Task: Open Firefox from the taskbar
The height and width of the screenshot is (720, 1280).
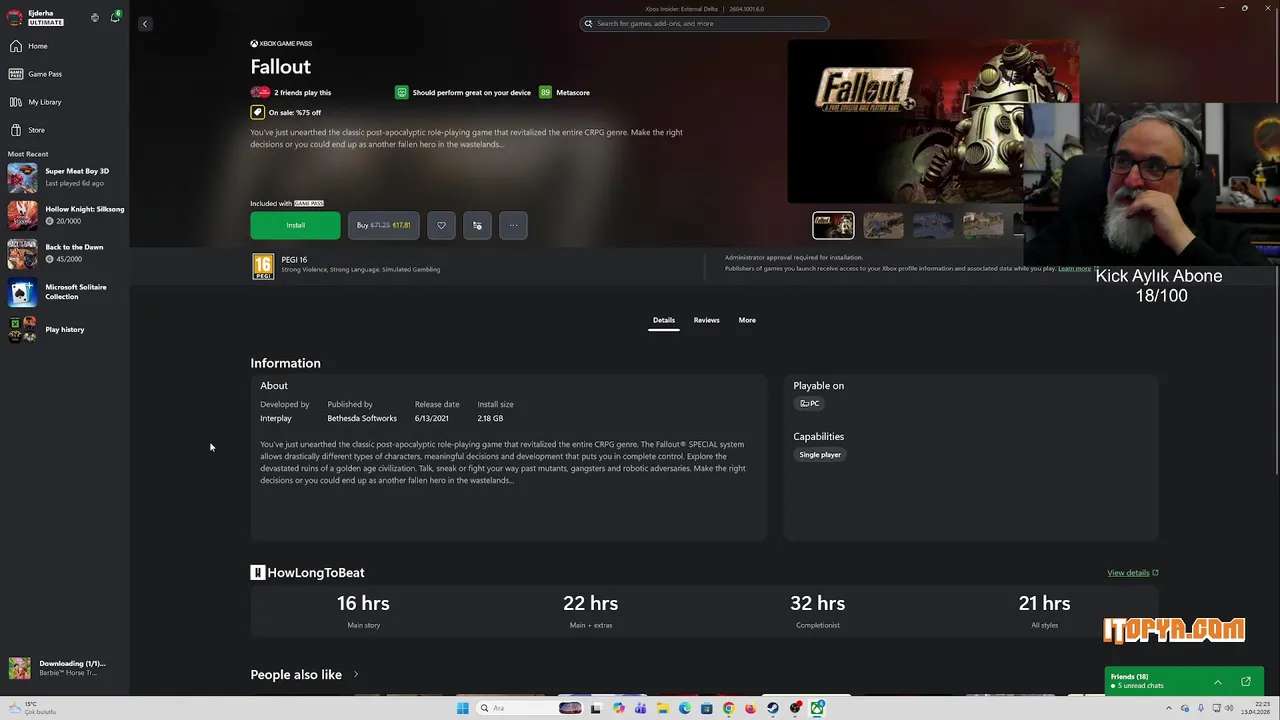Action: [751, 708]
